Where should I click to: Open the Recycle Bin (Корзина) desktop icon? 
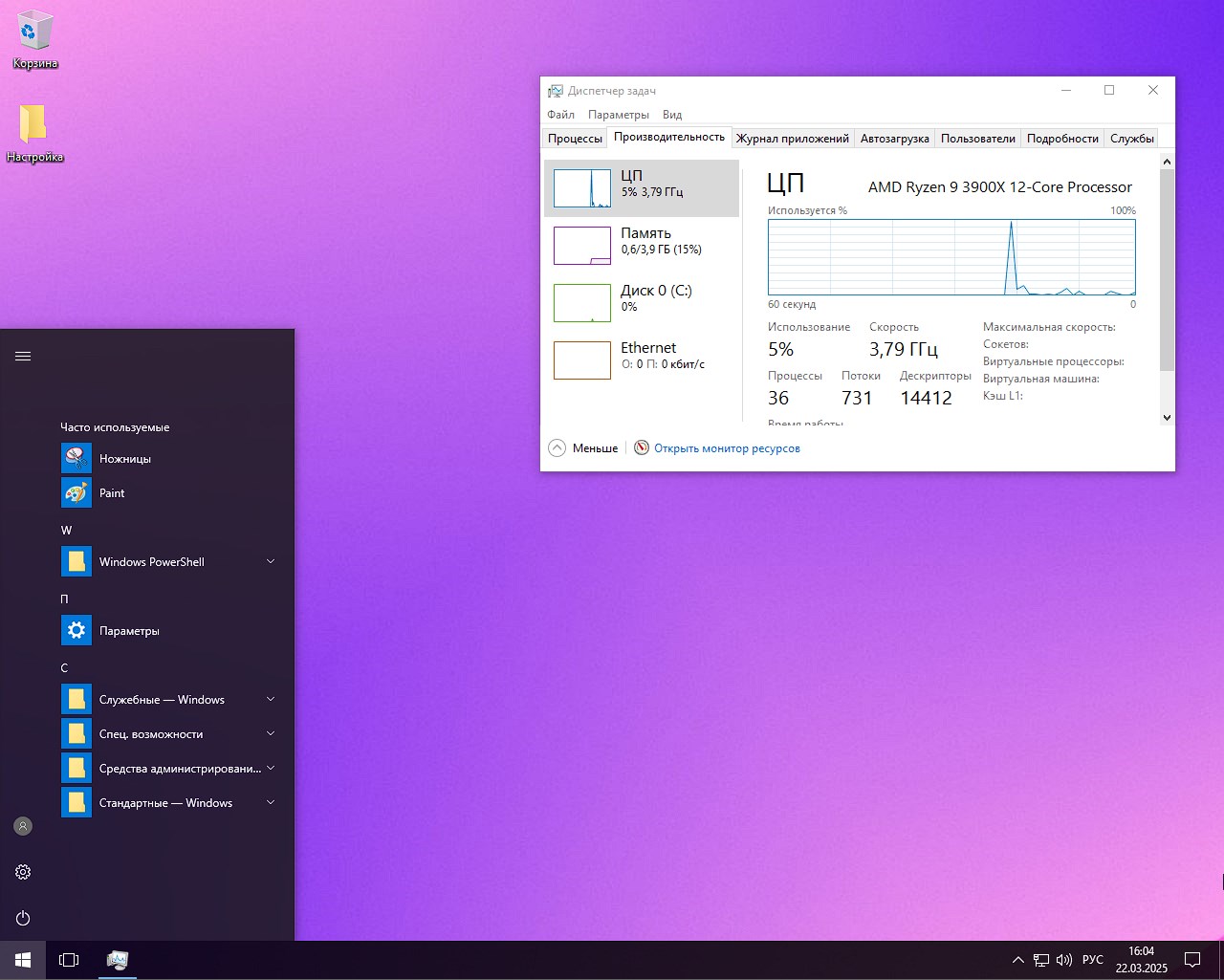pyautogui.click(x=35, y=40)
